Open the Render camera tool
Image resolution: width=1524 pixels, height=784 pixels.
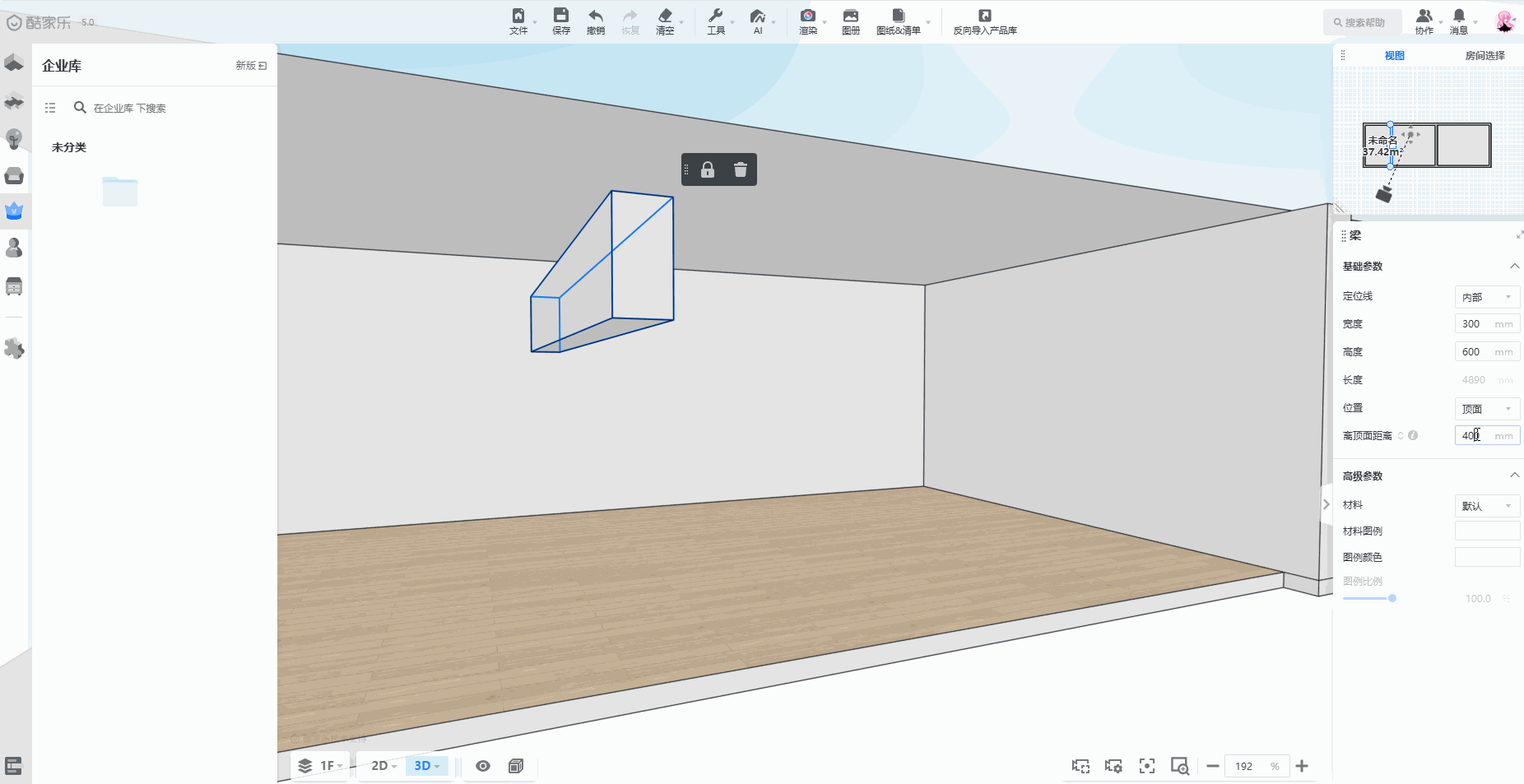(808, 21)
